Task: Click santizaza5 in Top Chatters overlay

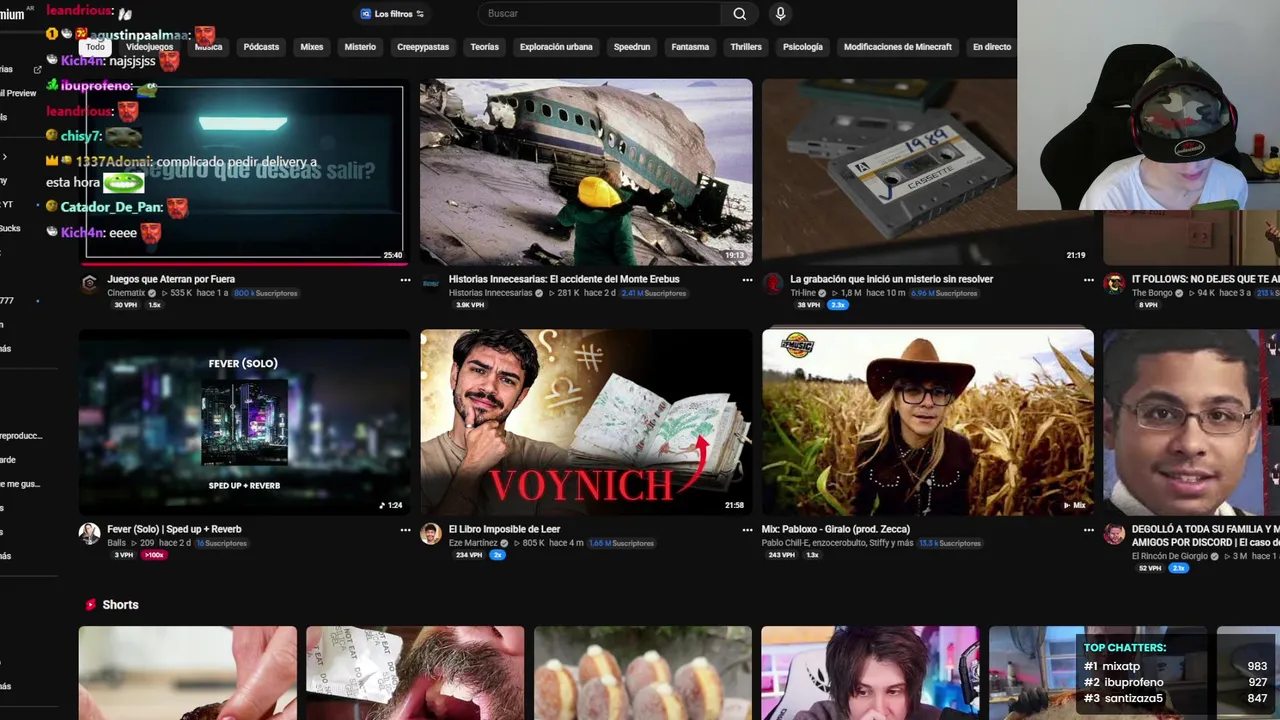Action: tap(1133, 698)
